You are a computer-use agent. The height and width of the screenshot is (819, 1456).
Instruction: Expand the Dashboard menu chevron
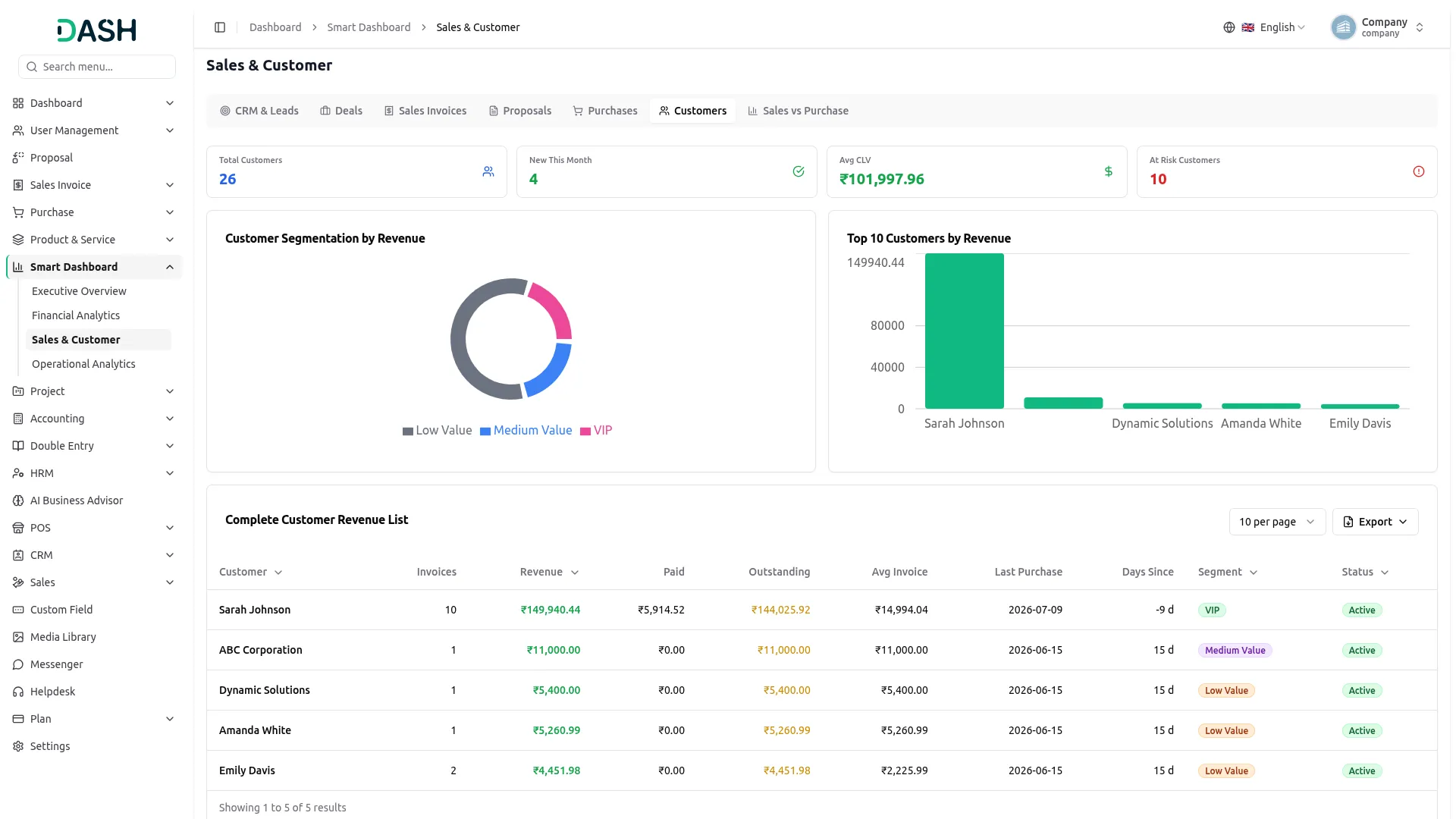coord(170,103)
